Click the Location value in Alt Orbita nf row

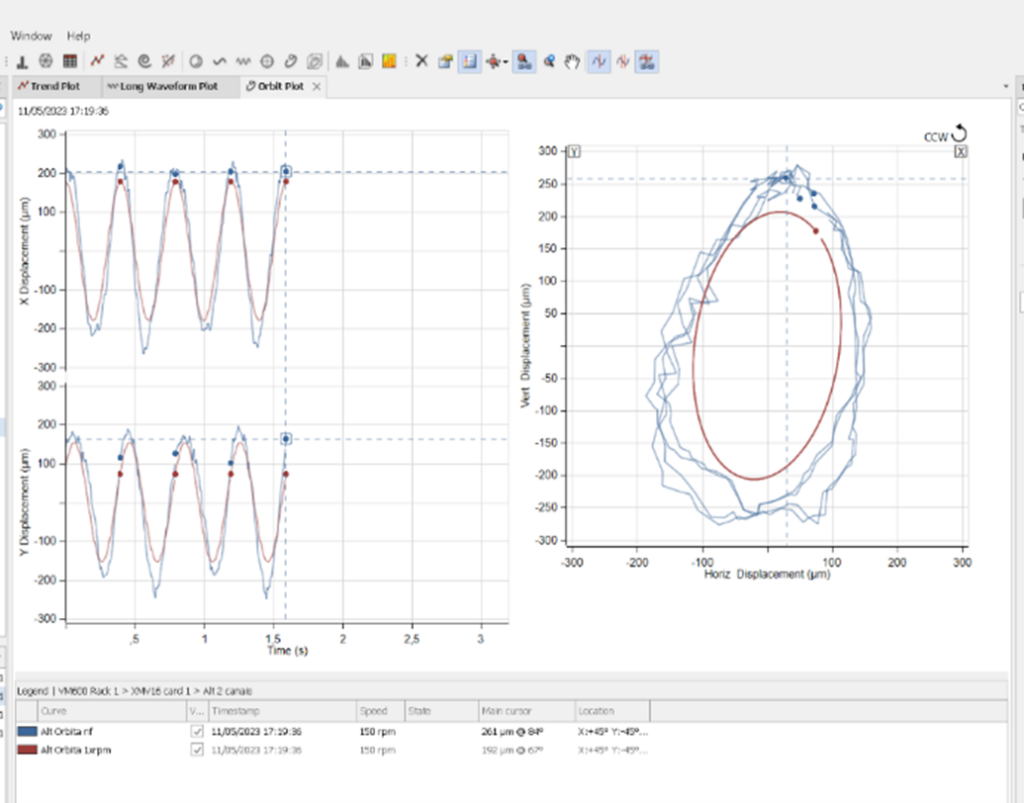(x=613, y=731)
